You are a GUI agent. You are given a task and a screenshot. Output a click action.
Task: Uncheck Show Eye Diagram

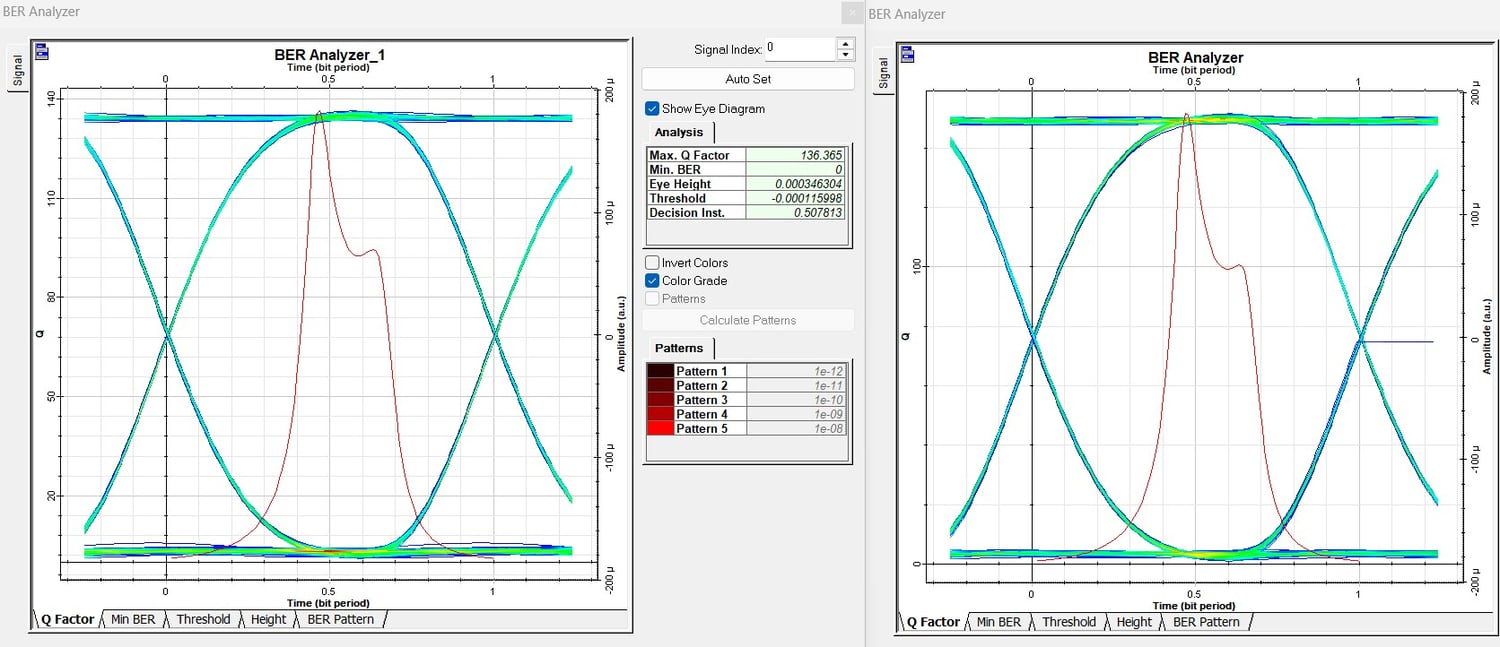(652, 108)
